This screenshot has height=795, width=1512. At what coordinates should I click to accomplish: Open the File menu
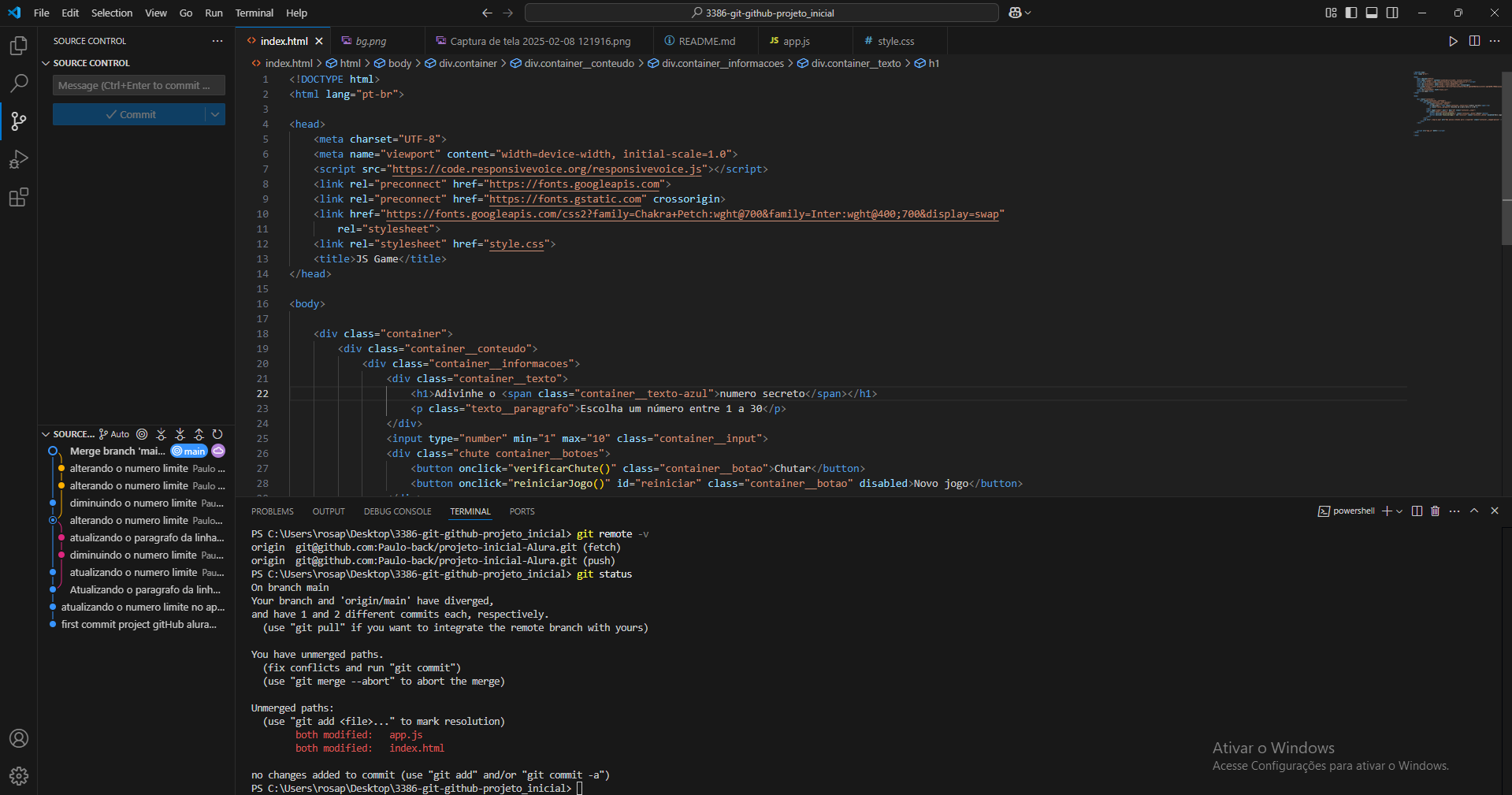42,13
